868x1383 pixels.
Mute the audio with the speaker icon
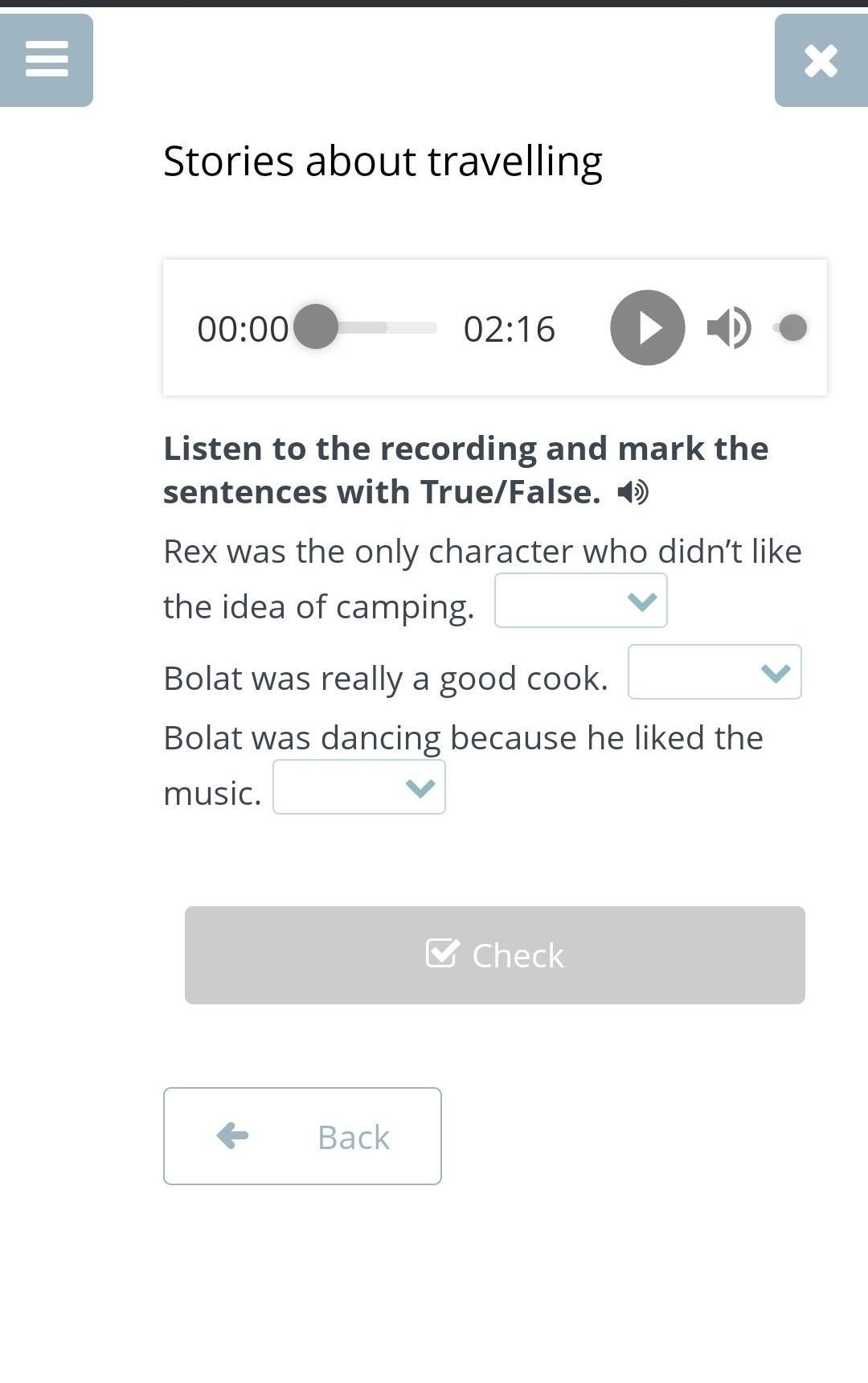click(x=728, y=327)
